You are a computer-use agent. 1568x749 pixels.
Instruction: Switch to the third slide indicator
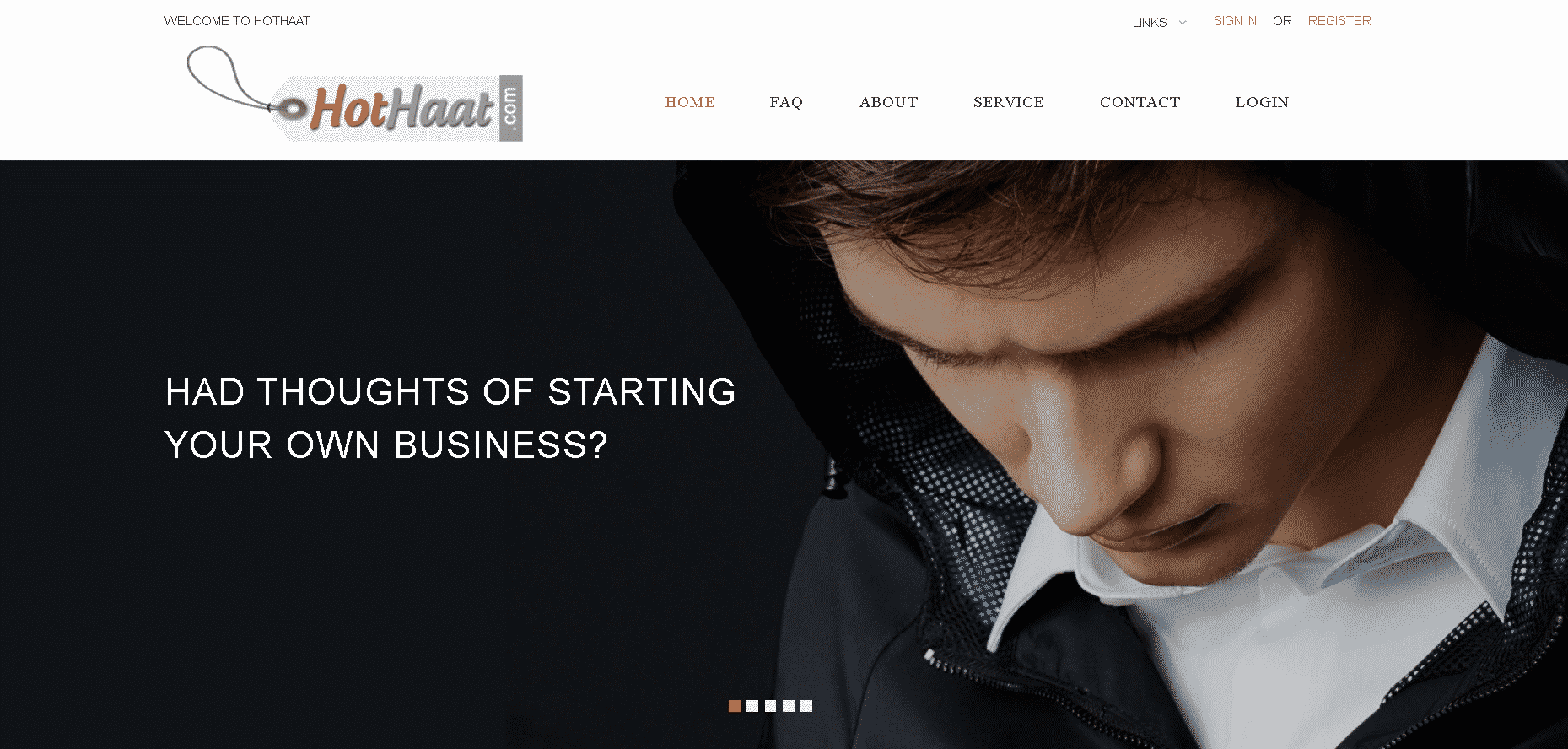pos(770,706)
